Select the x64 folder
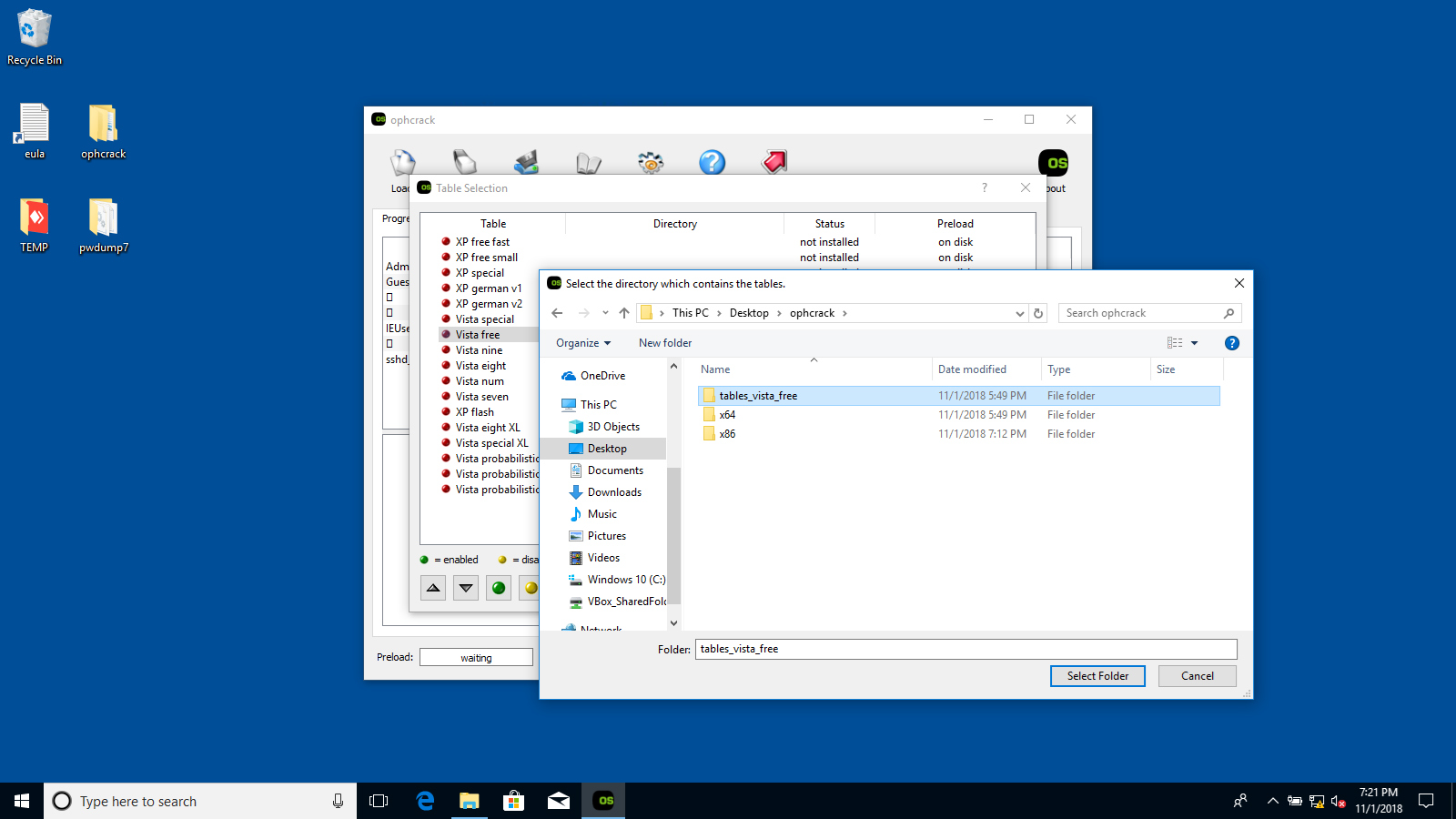The height and width of the screenshot is (819, 1456). pyautogui.click(x=959, y=415)
